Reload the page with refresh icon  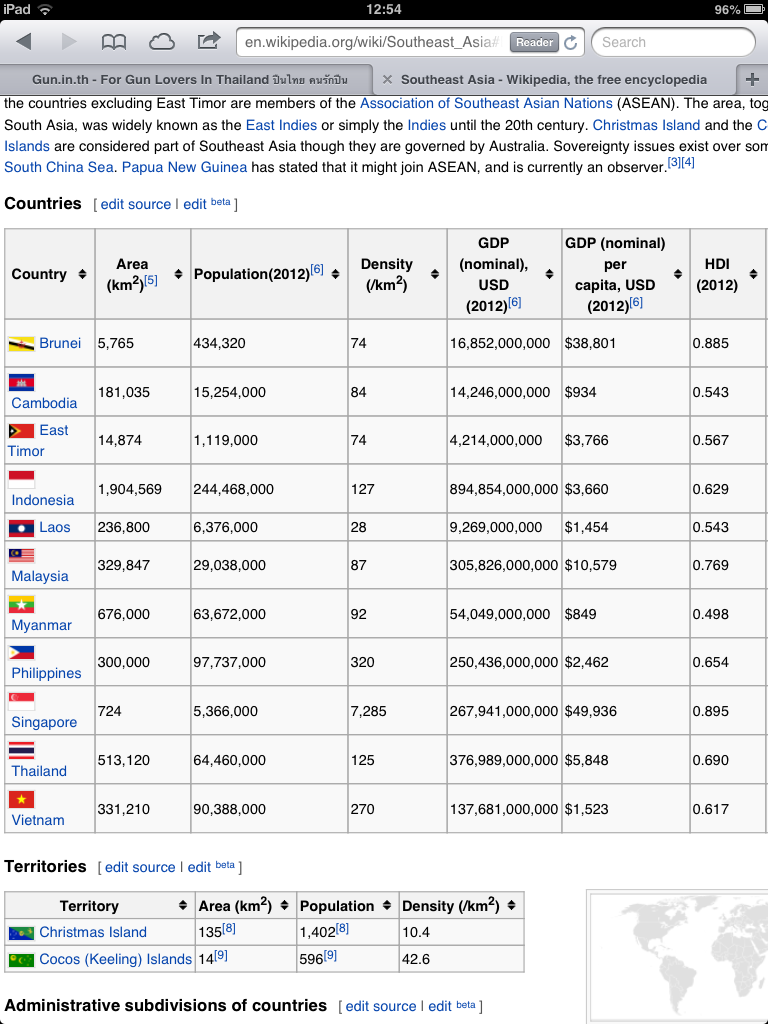click(x=571, y=42)
